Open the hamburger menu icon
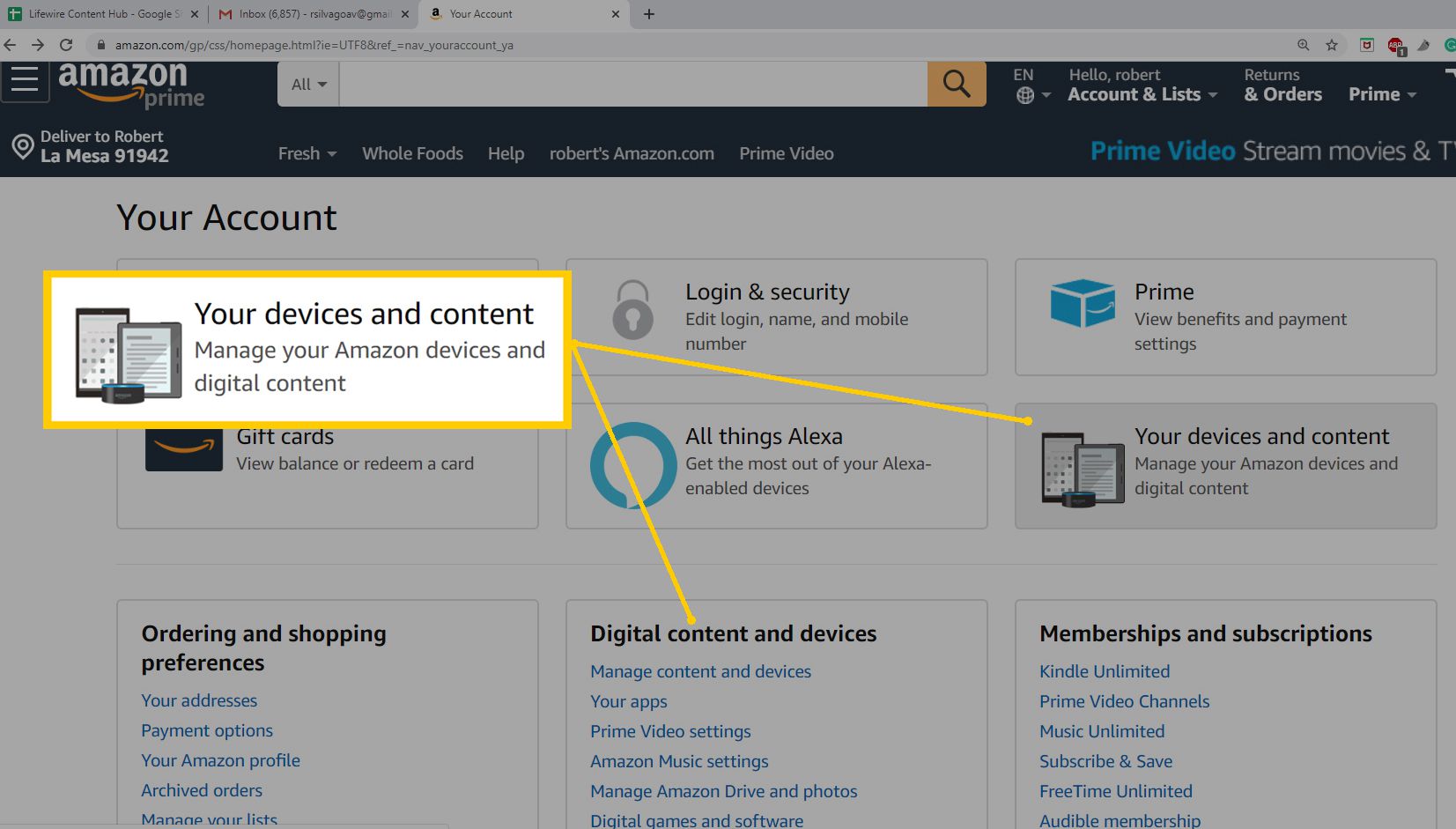Image resolution: width=1456 pixels, height=829 pixels. click(x=25, y=81)
